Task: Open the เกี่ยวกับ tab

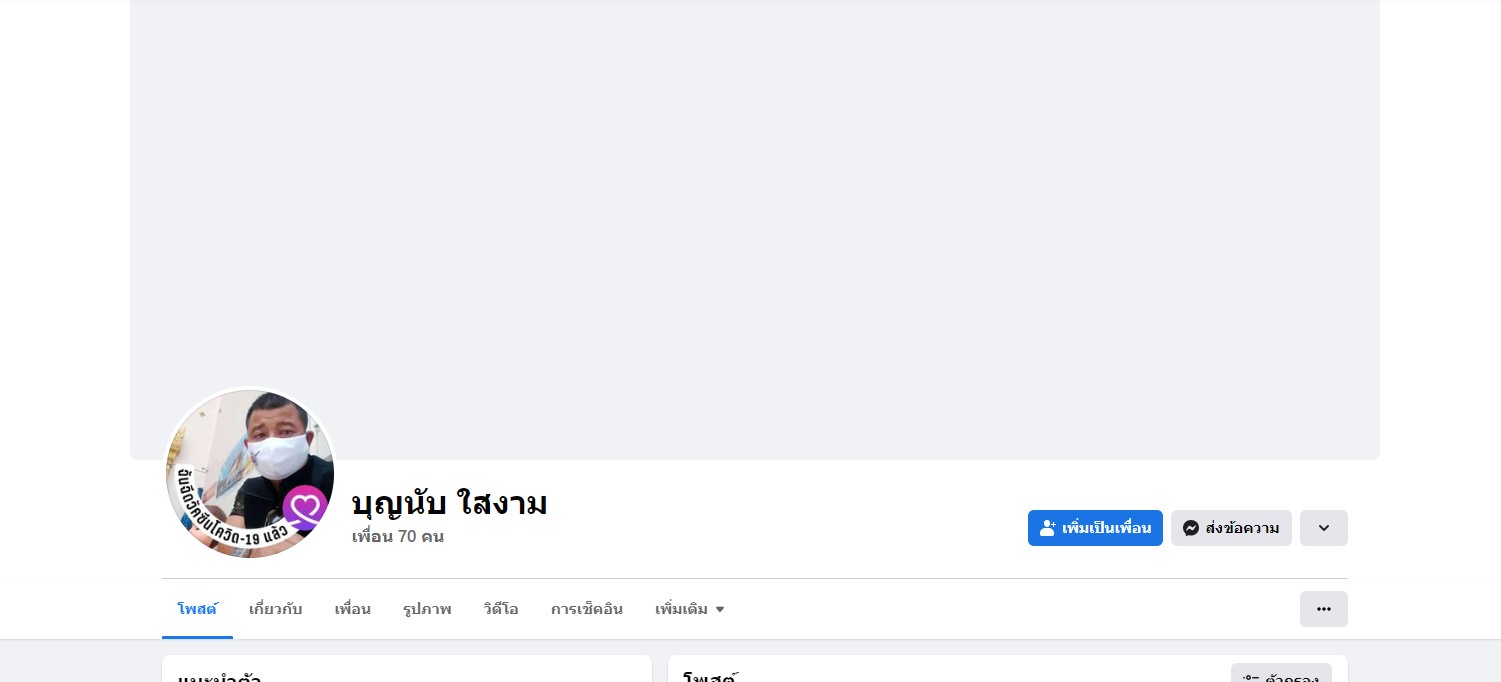Action: [x=275, y=609]
